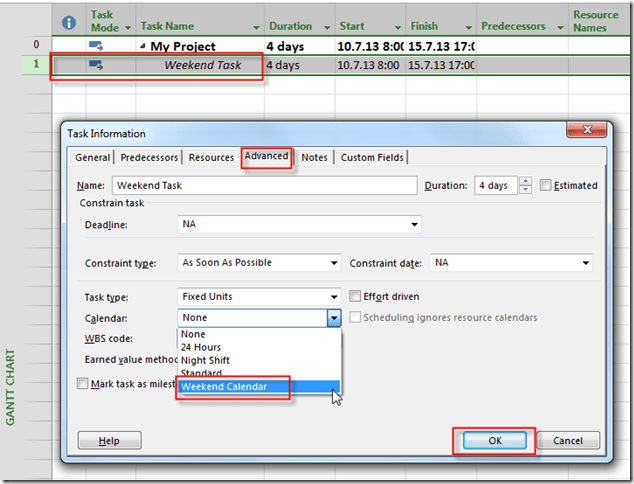Open the Constraint type dropdown
This screenshot has width=634, height=484.
pyautogui.click(x=334, y=263)
